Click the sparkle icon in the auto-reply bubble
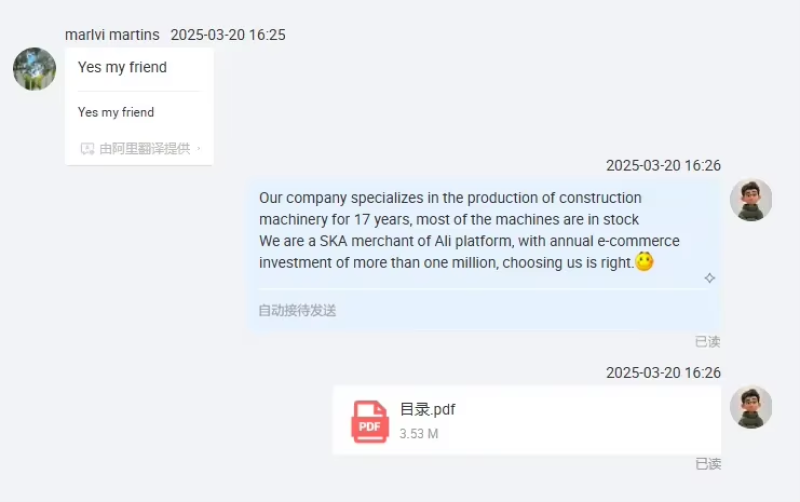 709,278
